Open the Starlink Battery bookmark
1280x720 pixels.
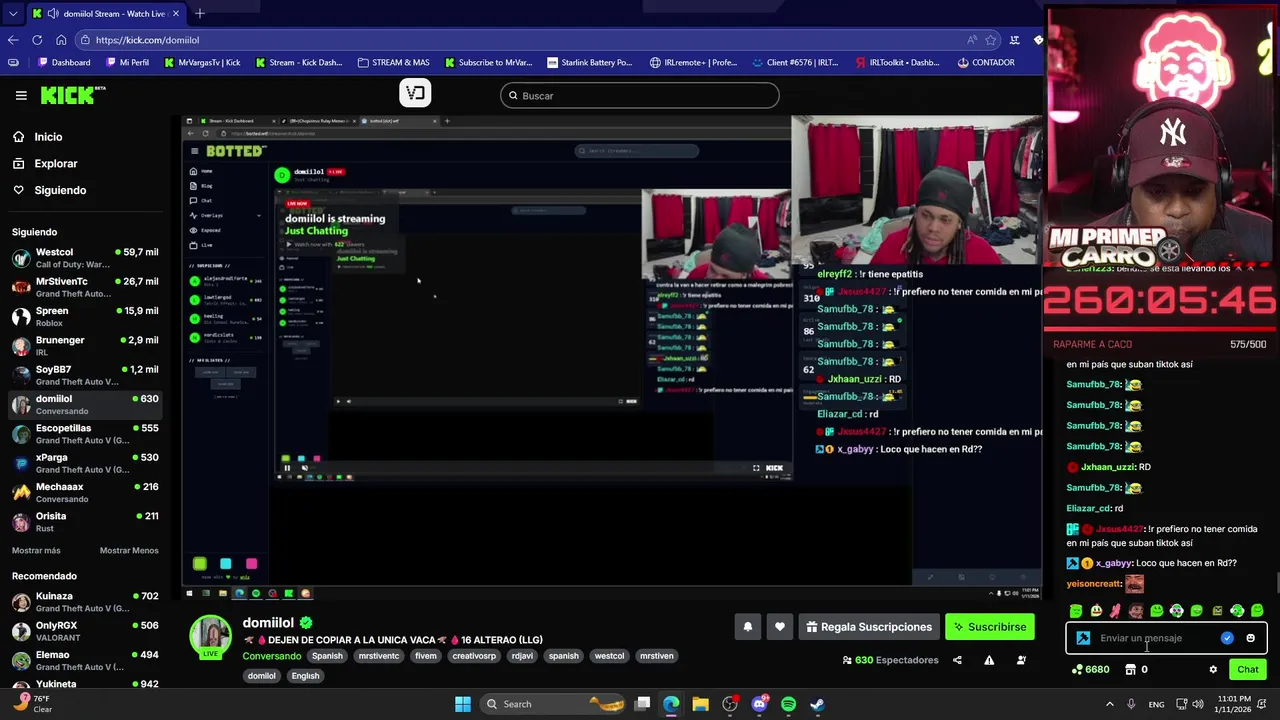(x=589, y=62)
